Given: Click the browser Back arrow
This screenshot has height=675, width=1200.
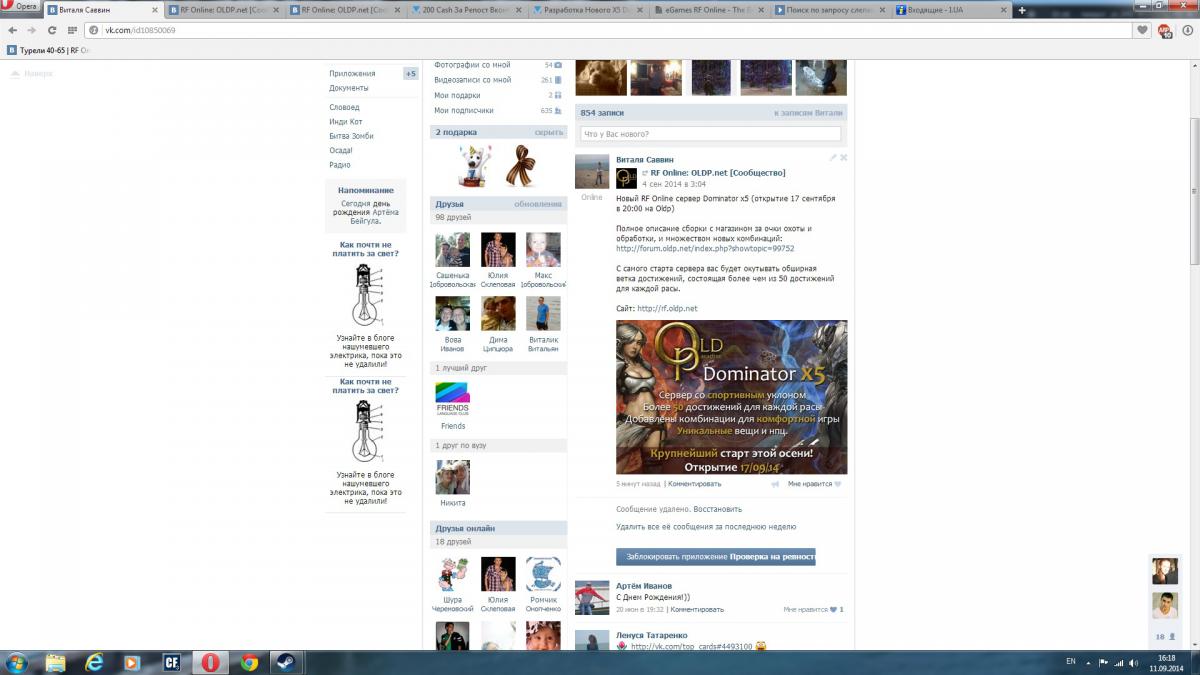Looking at the screenshot, I should click(12, 30).
